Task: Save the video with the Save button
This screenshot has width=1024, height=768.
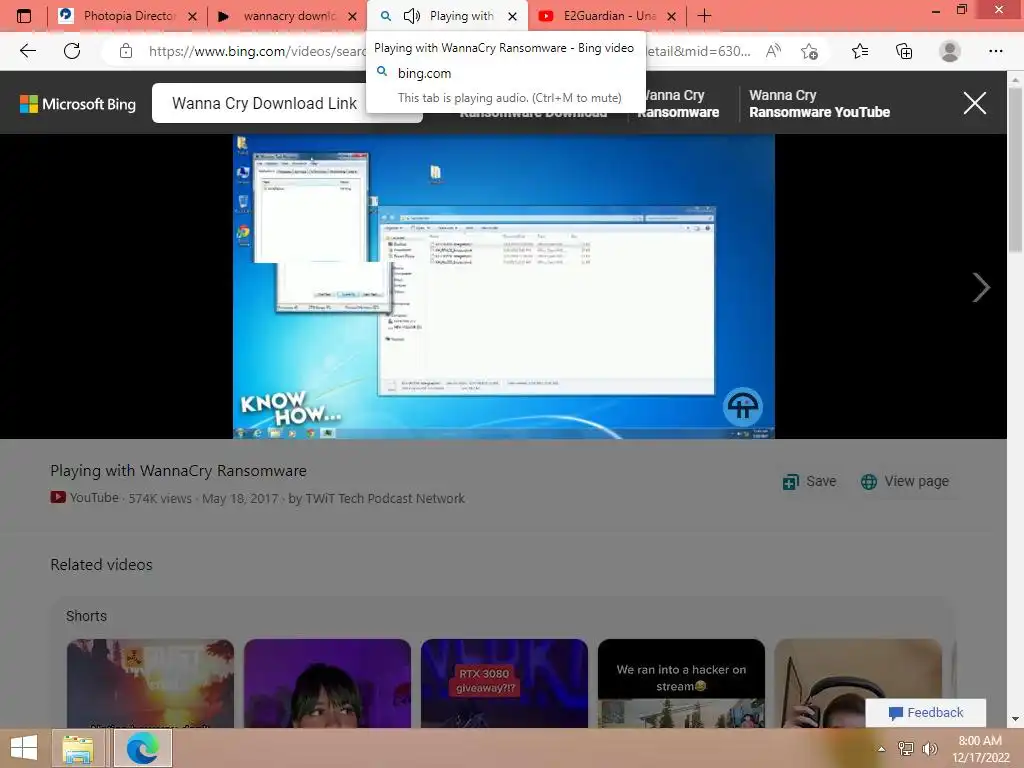Action: 810,481
